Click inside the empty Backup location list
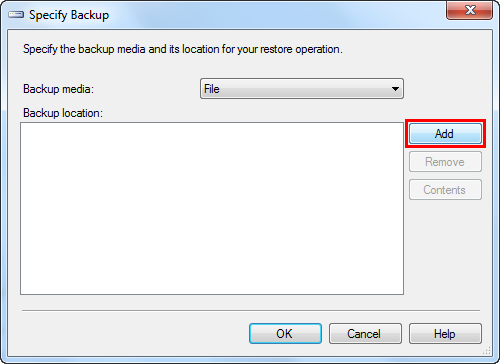 [212, 208]
